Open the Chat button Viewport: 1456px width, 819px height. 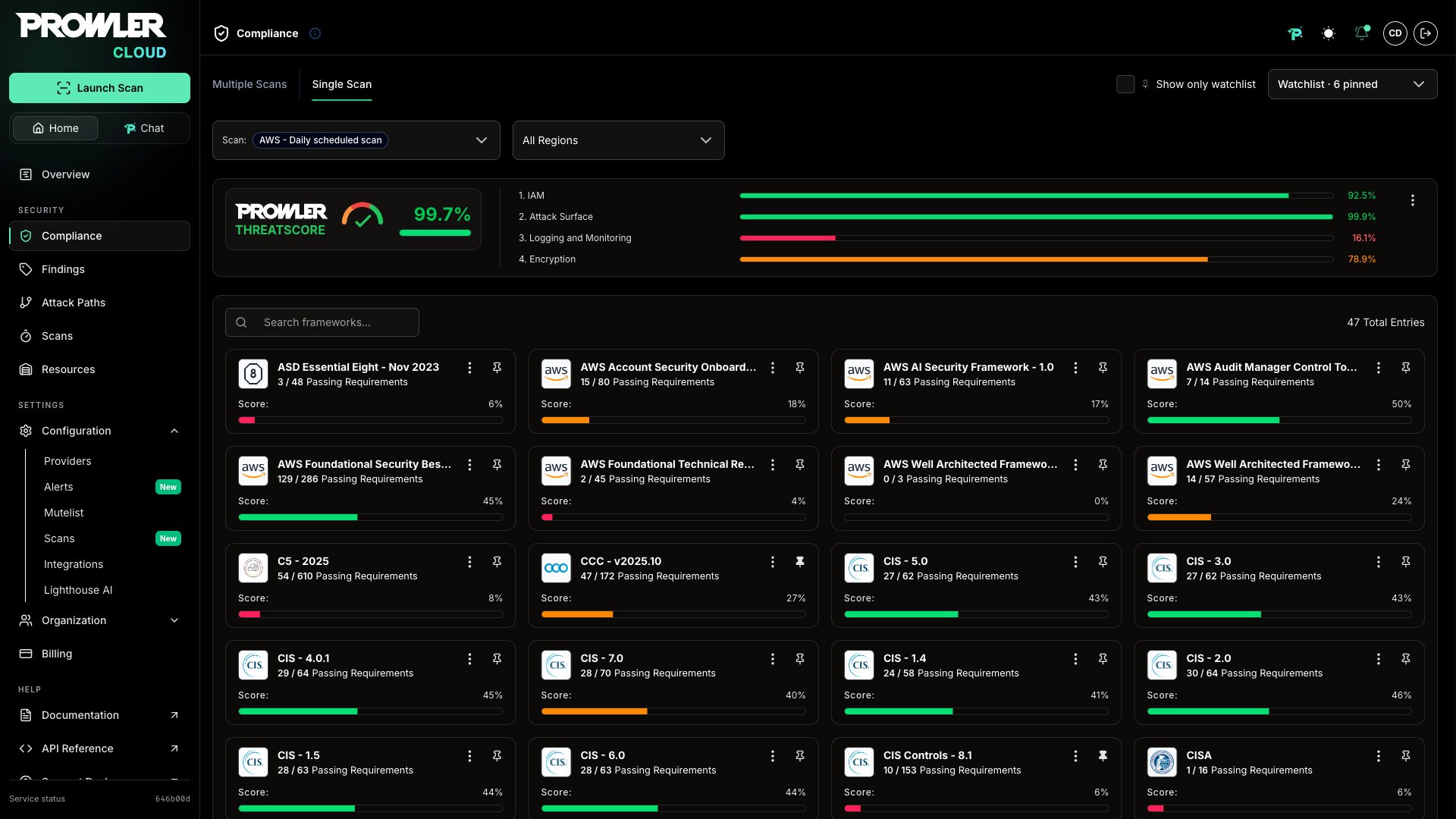click(x=144, y=128)
